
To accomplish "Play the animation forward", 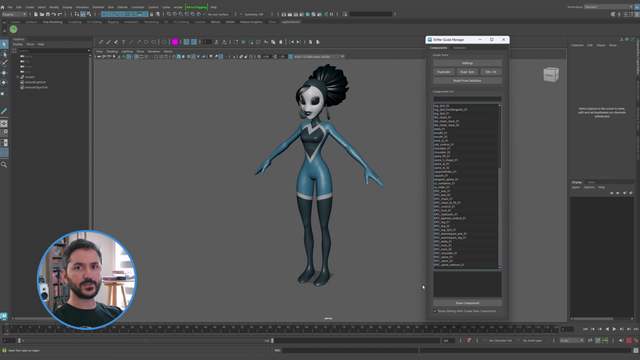I will click(x=614, y=329).
